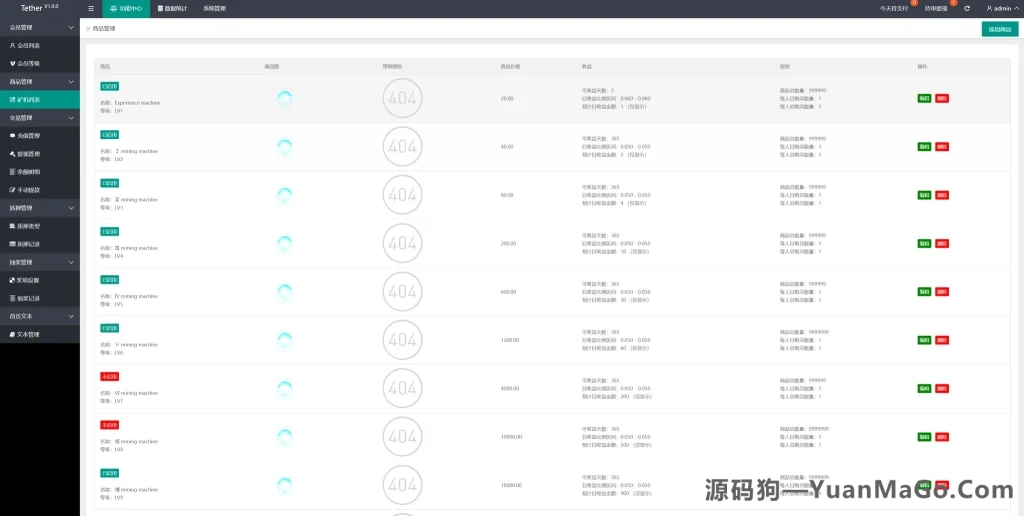1024x516 pixels.
Task: Click the green 添加商品 button
Action: 999,29
